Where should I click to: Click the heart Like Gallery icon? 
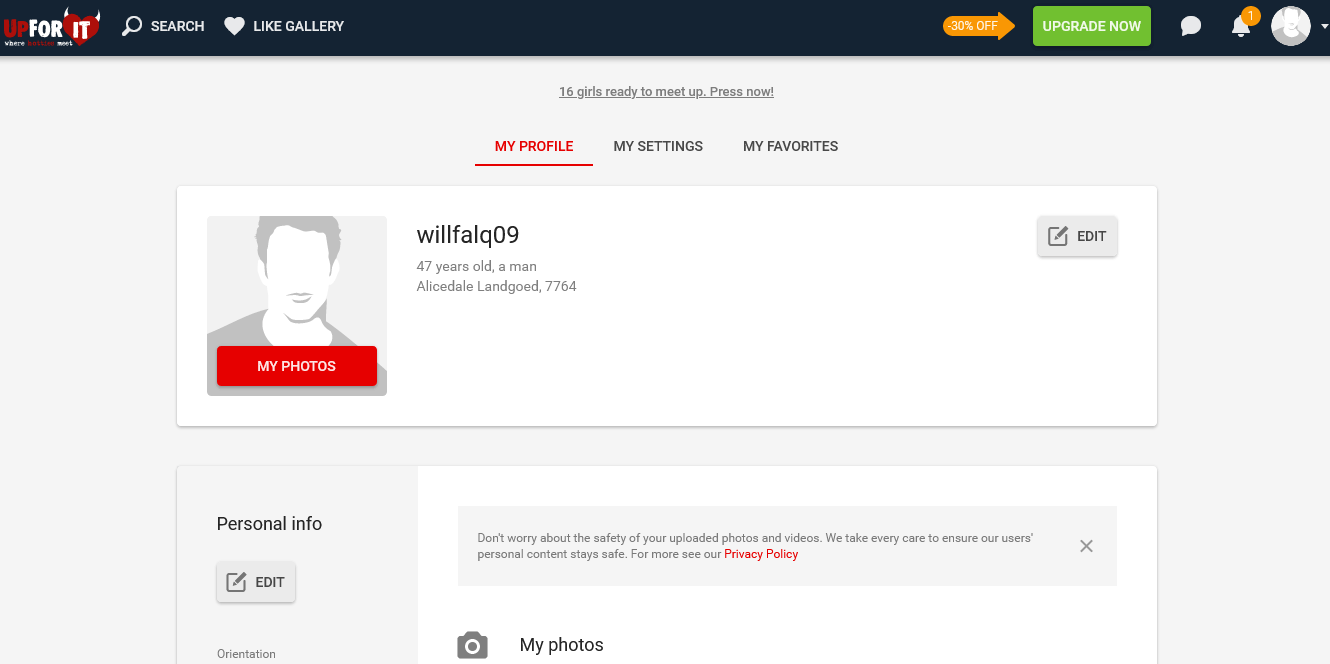point(234,26)
